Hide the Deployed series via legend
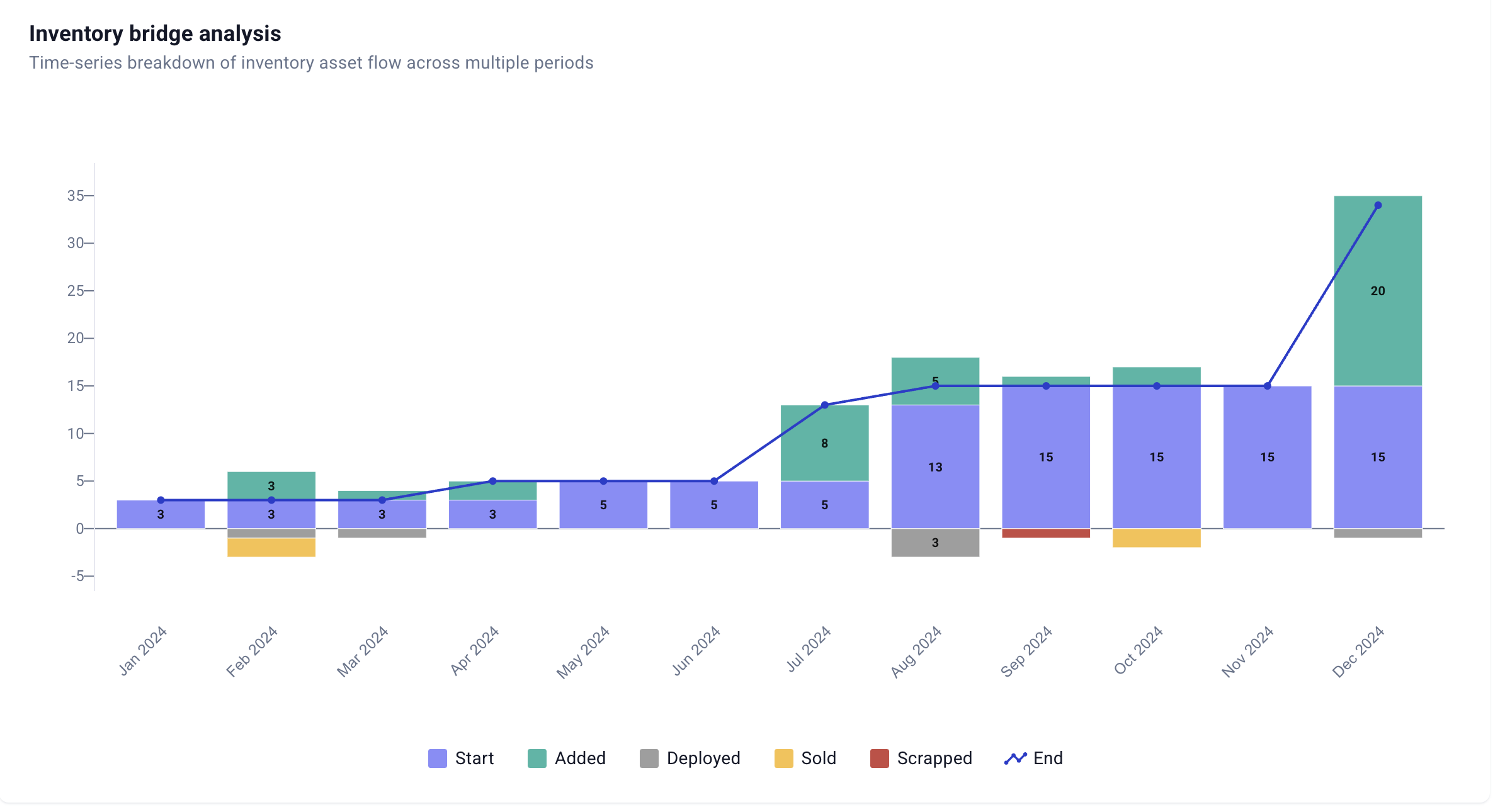Image resolution: width=1505 pixels, height=812 pixels. (690, 758)
